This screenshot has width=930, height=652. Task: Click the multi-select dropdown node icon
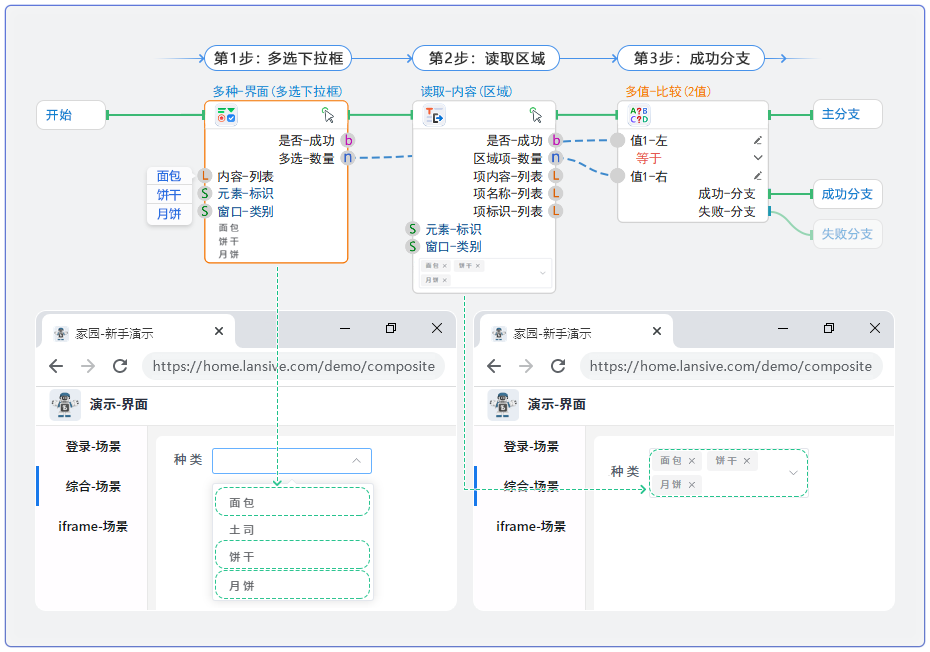coord(227,116)
